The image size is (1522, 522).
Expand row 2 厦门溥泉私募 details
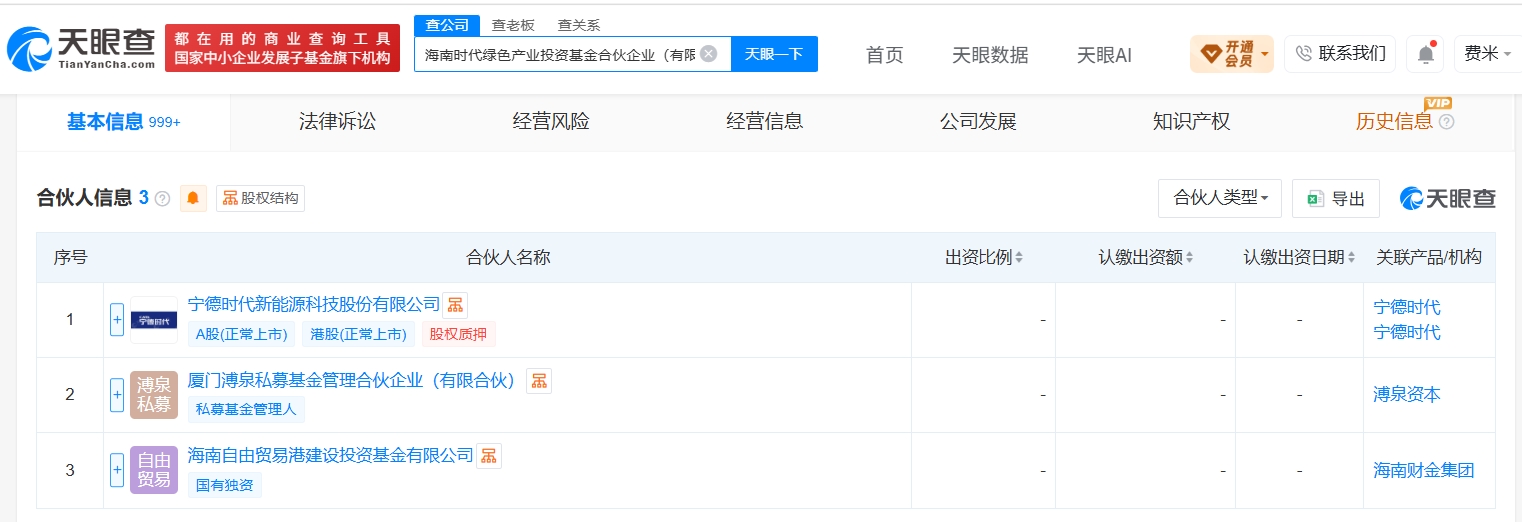pos(117,395)
